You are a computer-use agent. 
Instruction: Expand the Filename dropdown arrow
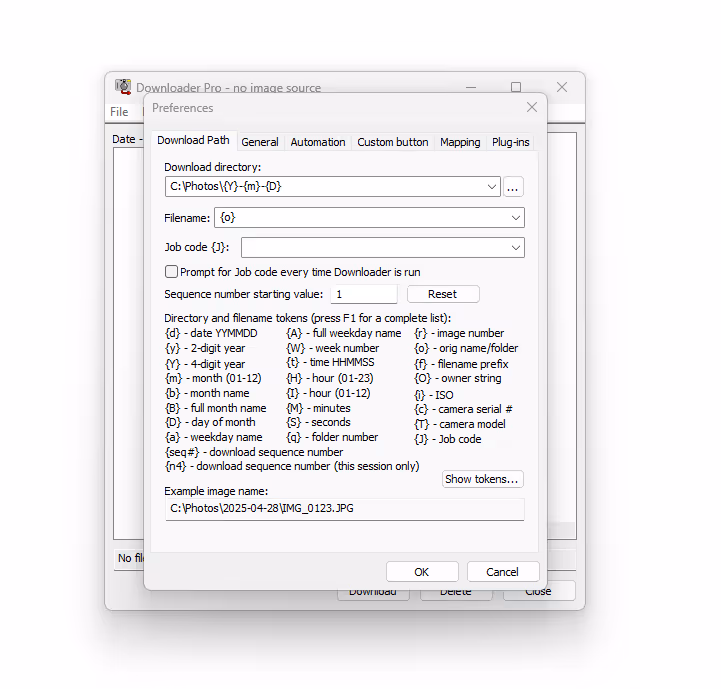tap(516, 218)
